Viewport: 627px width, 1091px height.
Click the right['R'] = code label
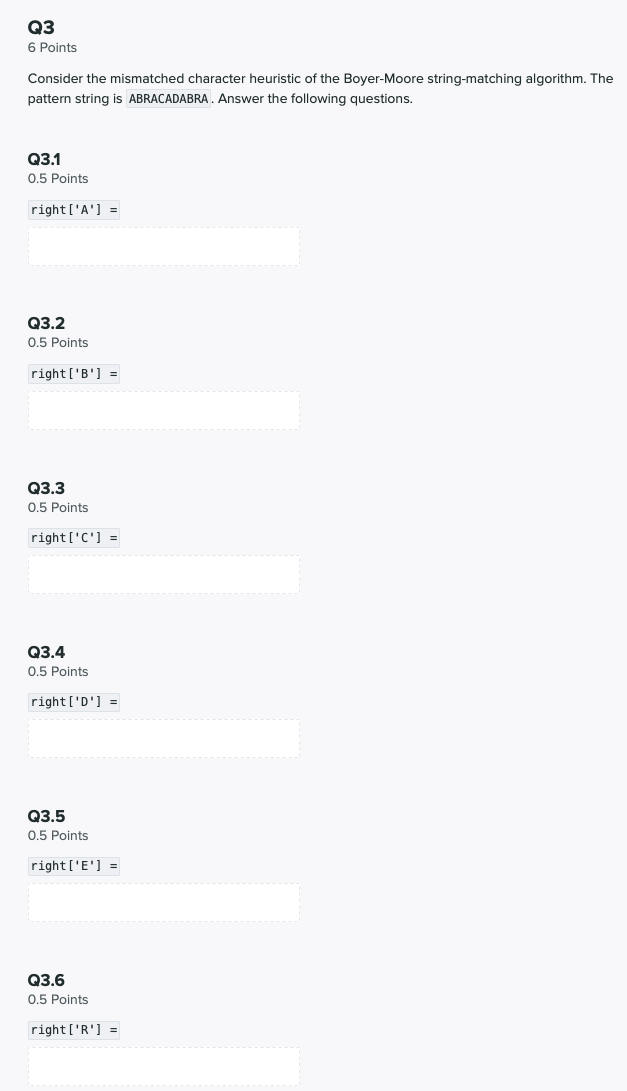tap(74, 1030)
